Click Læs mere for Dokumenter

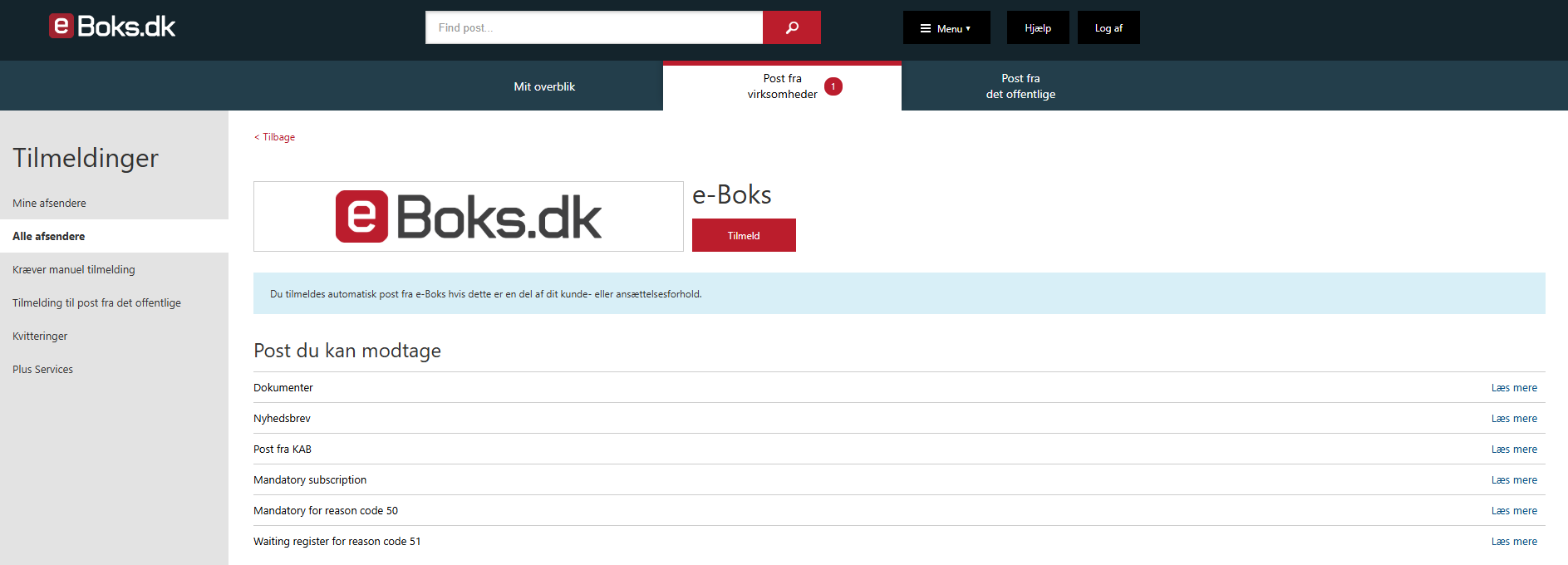tap(1514, 388)
